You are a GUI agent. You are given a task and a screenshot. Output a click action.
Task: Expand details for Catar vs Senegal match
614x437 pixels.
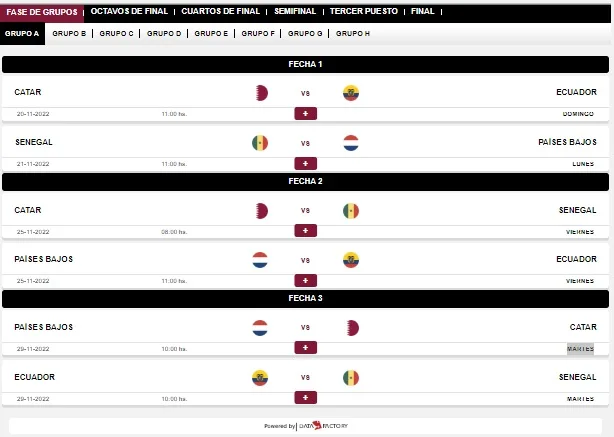pos(305,231)
